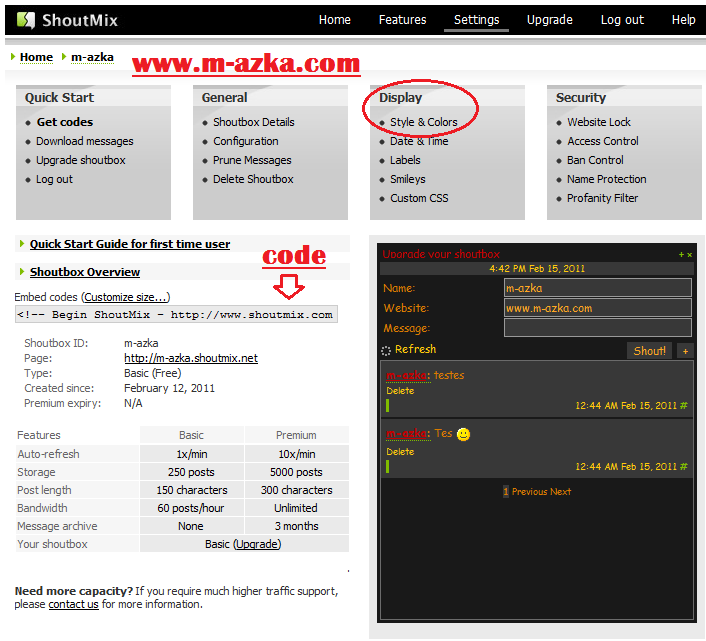Click into the embed codes text field
This screenshot has width=706, height=641.
pyautogui.click(x=176, y=314)
